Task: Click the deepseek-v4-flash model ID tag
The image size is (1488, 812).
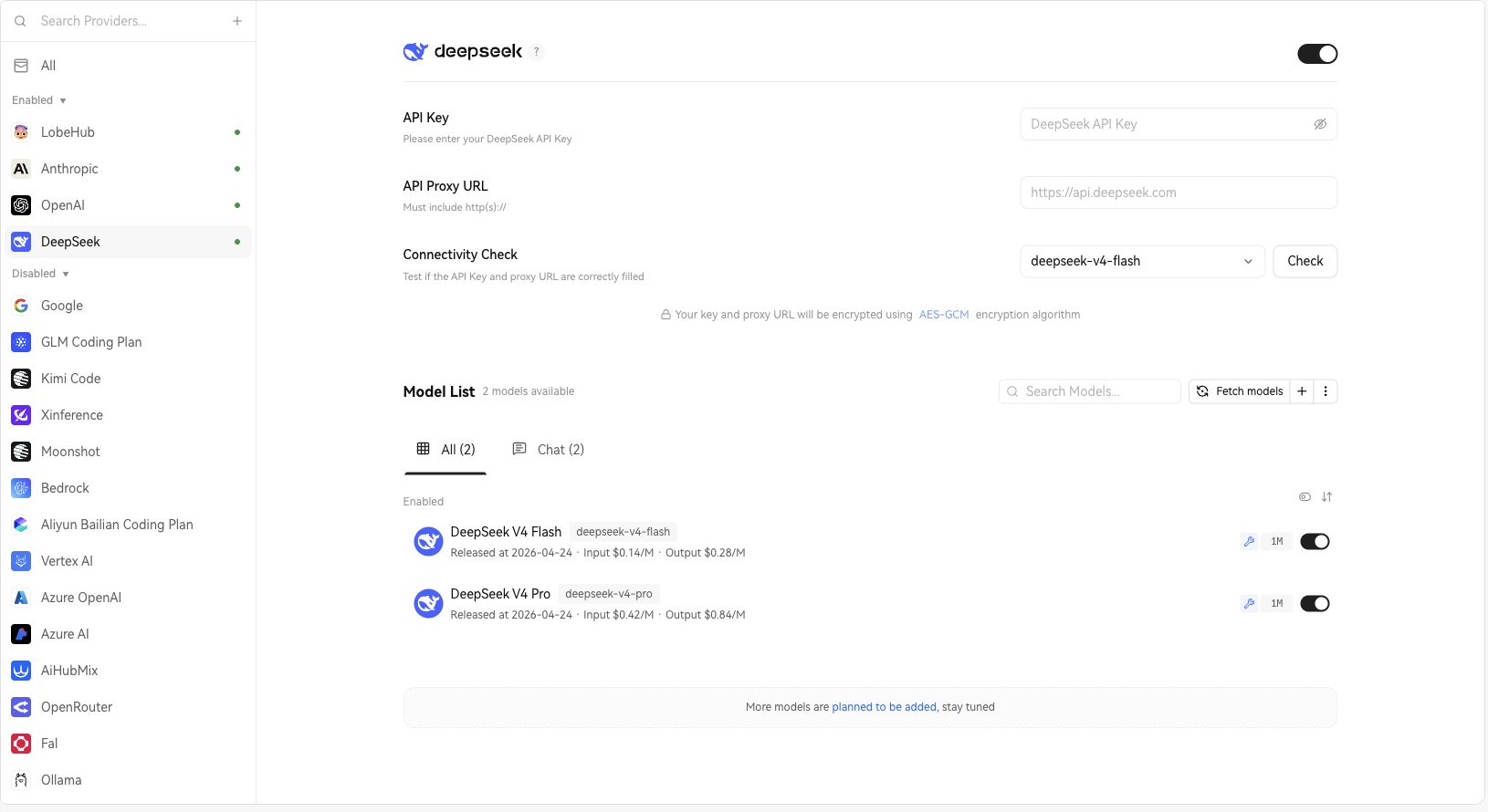Action: tap(623, 532)
